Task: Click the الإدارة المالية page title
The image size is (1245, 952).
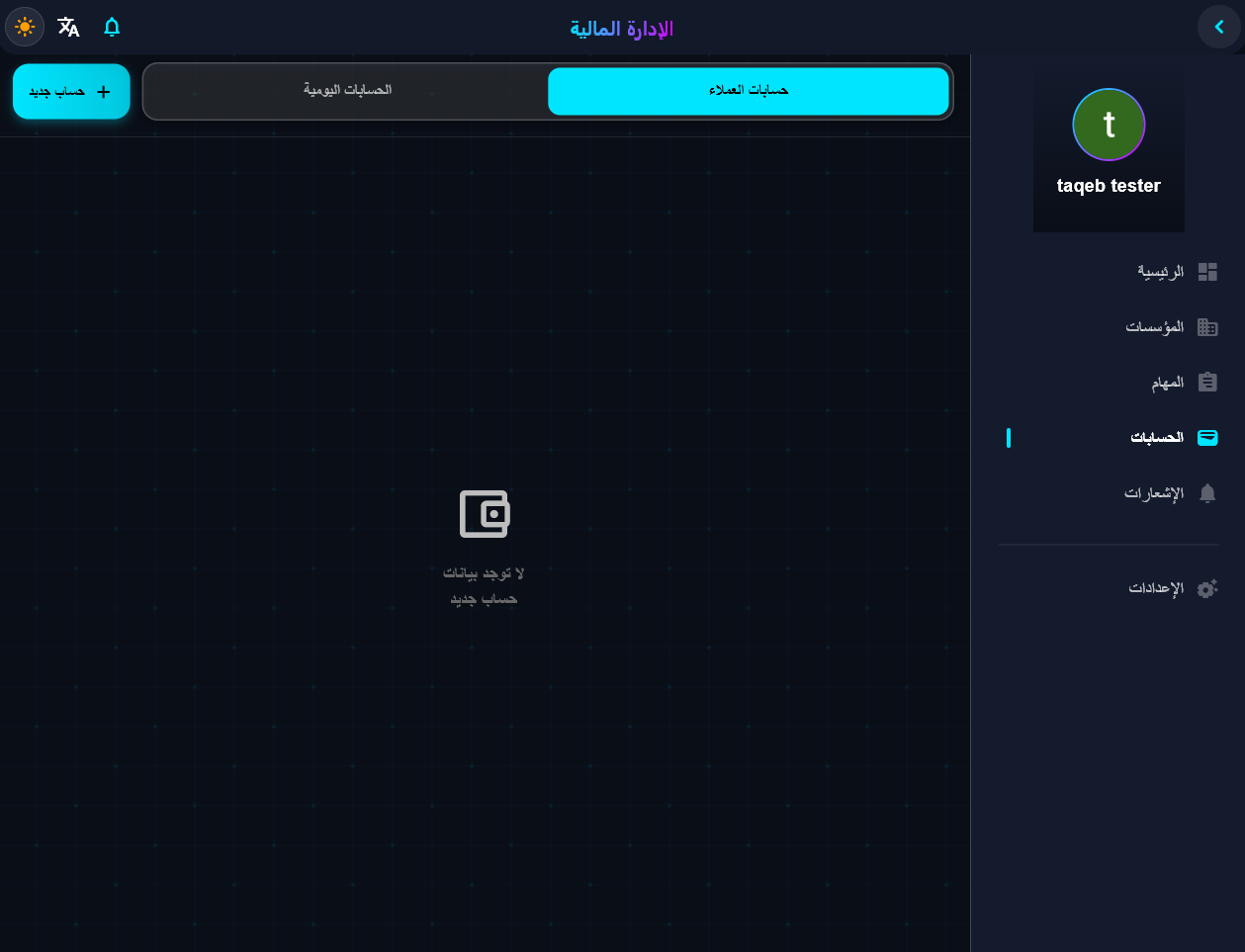Action: (622, 29)
